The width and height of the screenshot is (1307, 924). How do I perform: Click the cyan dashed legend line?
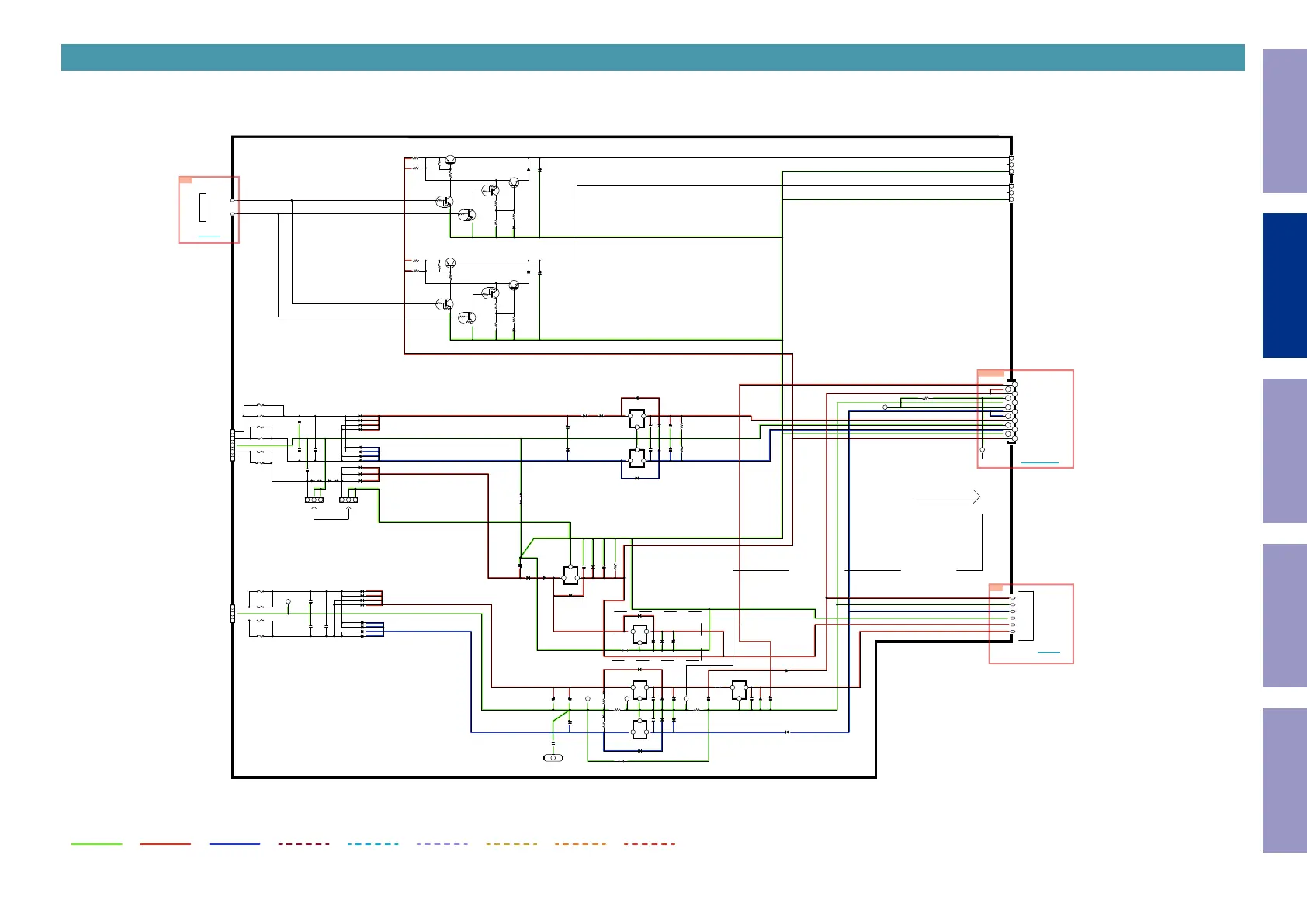tap(373, 843)
